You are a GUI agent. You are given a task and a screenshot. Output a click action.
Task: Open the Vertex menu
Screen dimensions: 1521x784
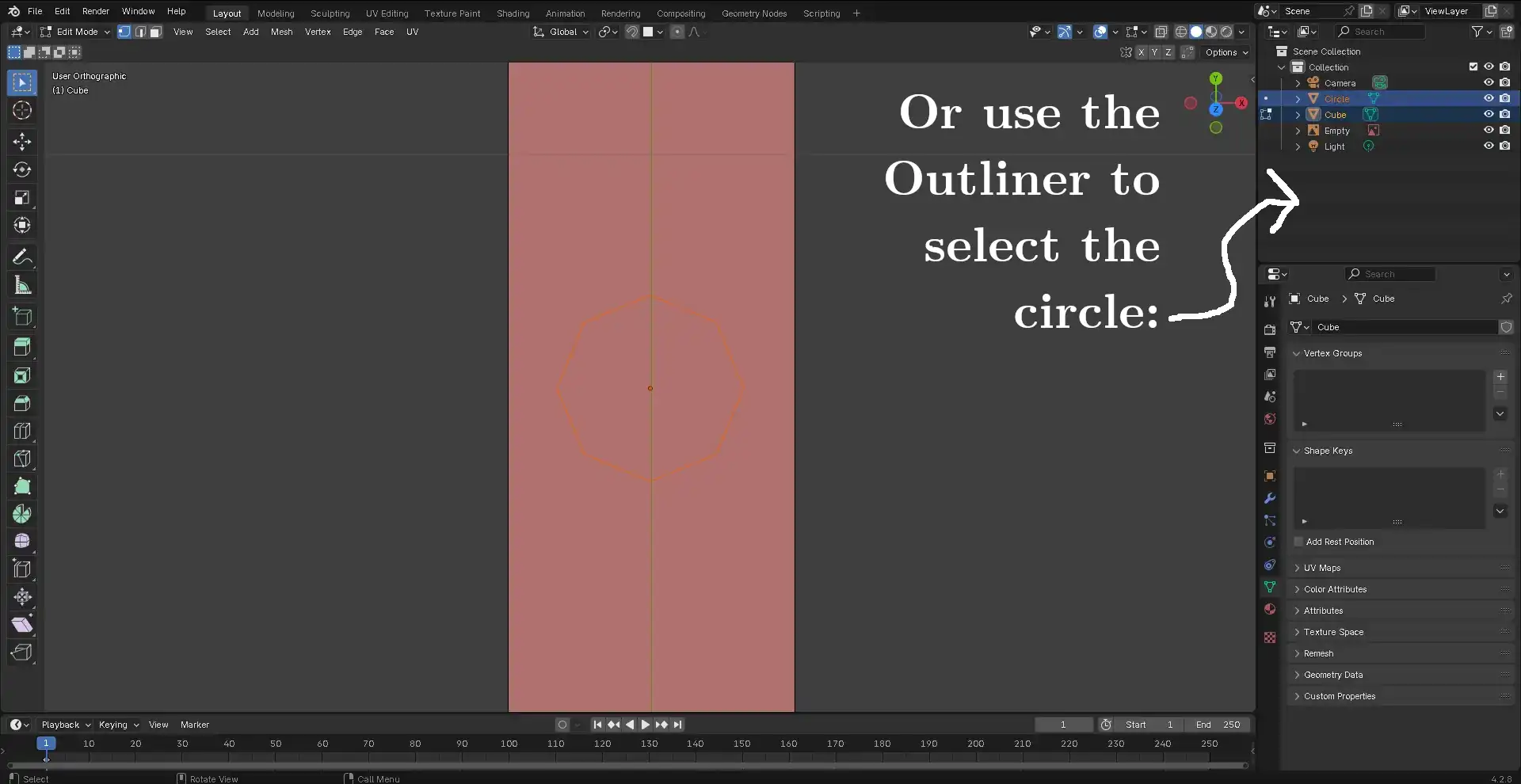pyautogui.click(x=318, y=32)
